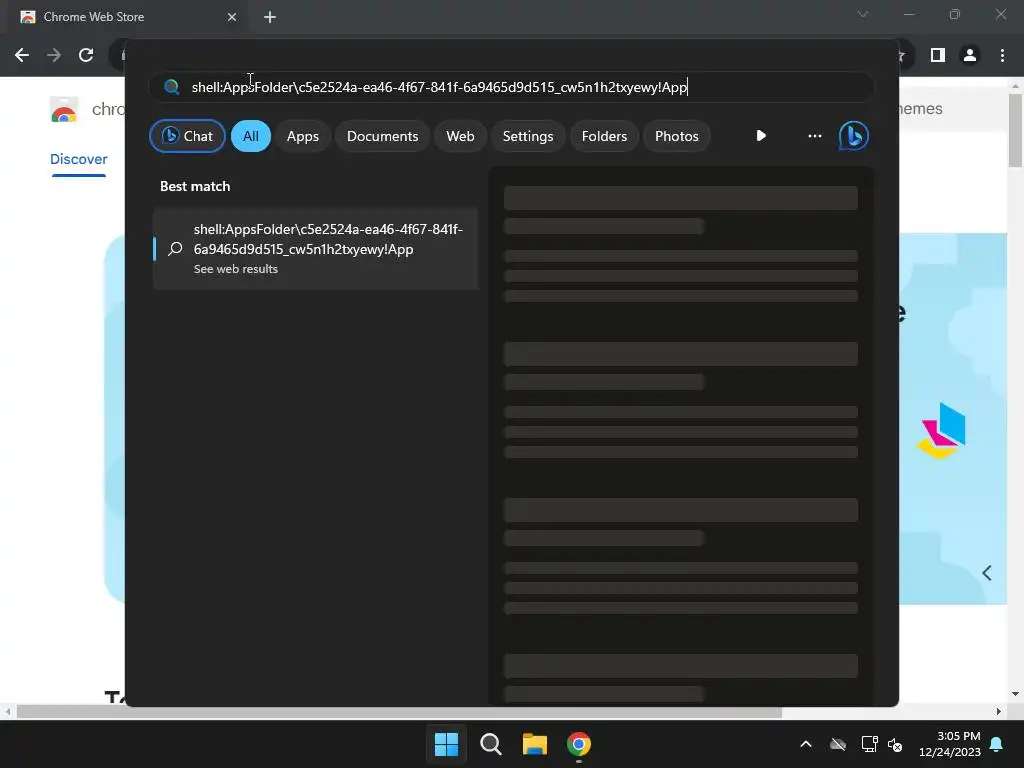Open the Discover tab in Chrome Web Store

click(x=78, y=159)
